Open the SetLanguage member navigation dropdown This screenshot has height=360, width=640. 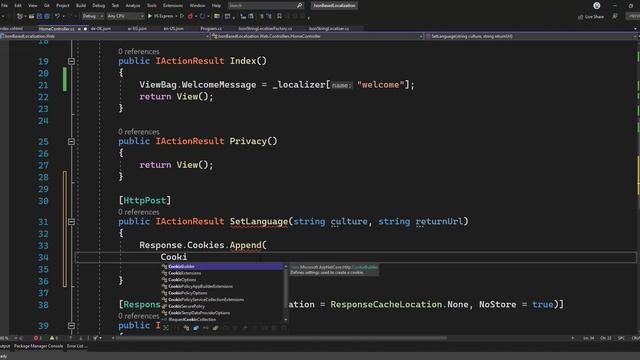[x=531, y=36]
